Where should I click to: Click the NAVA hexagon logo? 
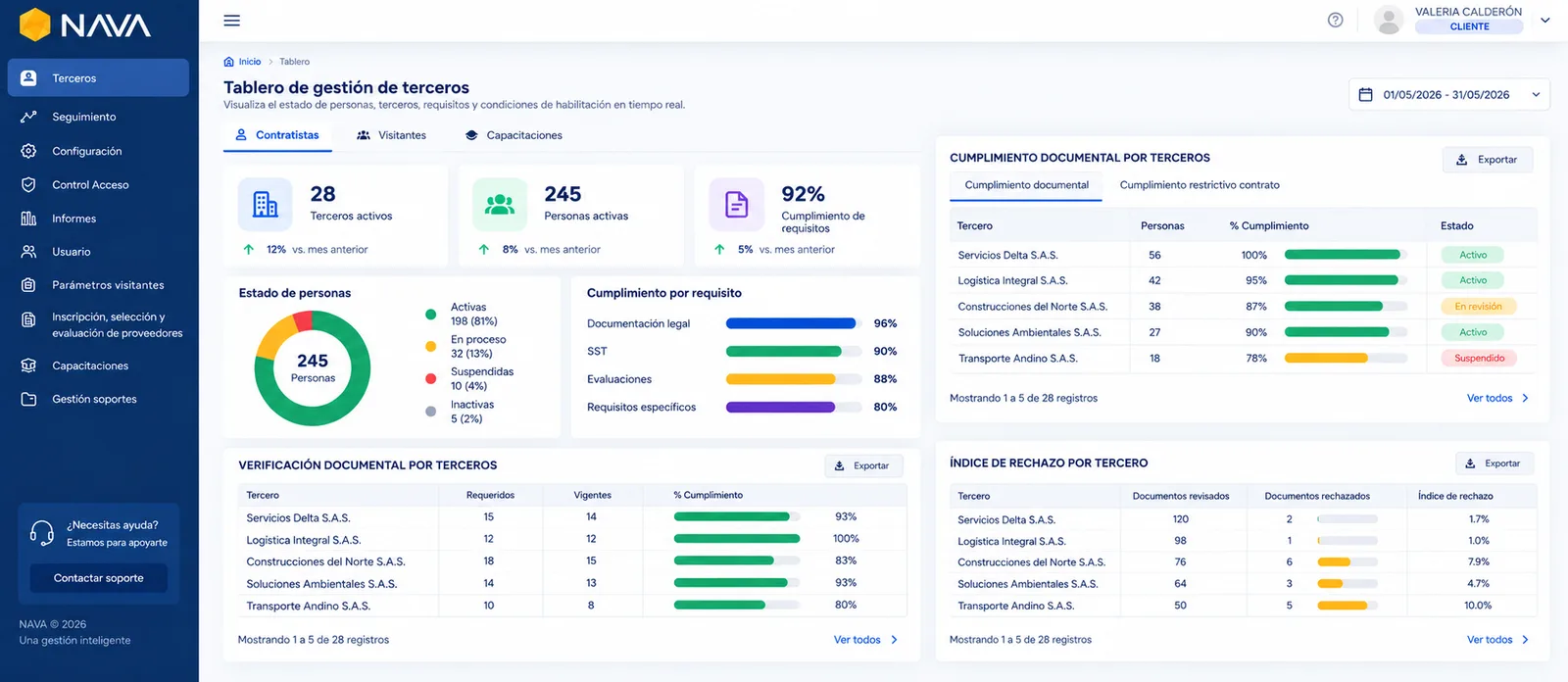point(35,24)
